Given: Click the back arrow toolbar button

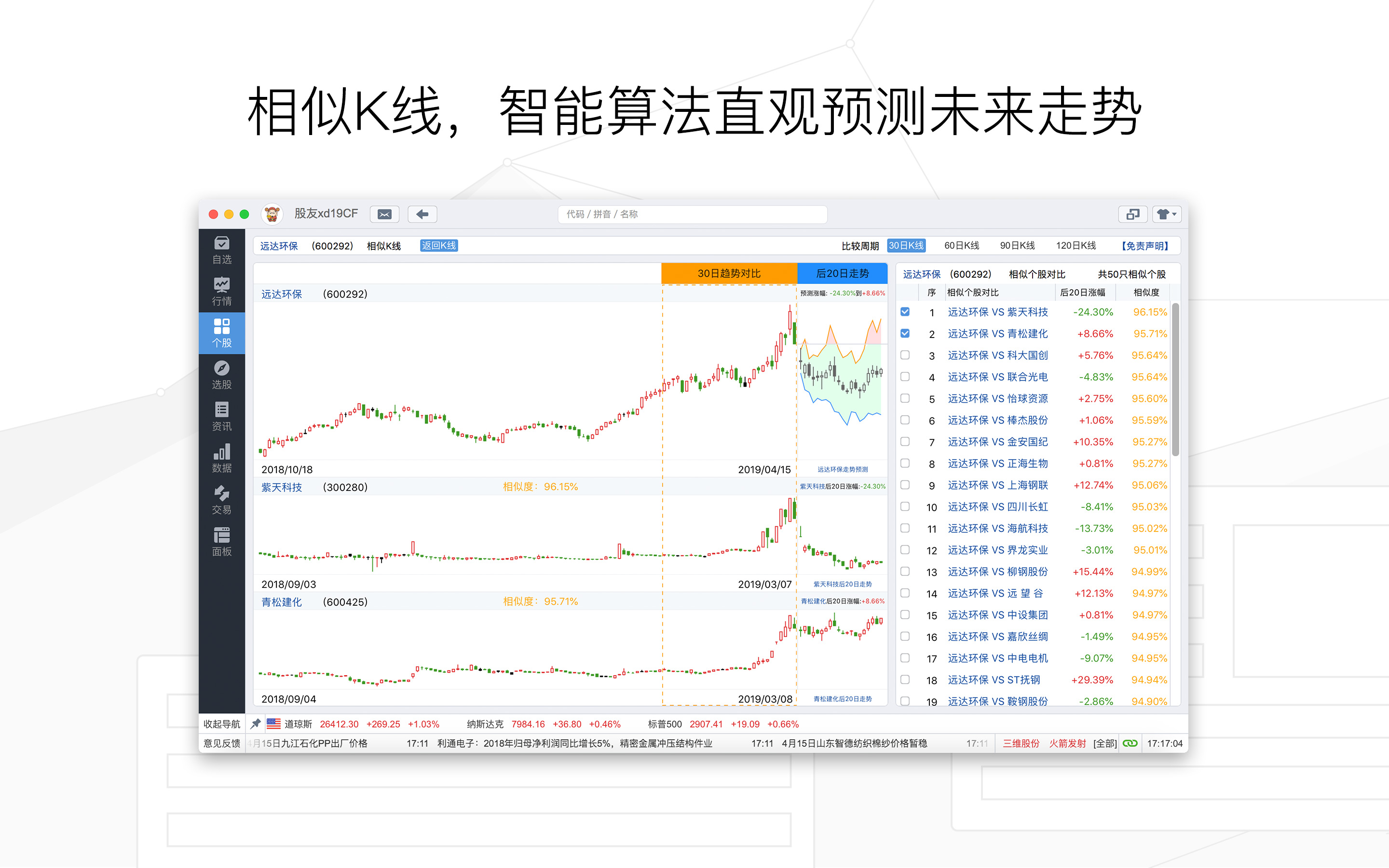Looking at the screenshot, I should (x=422, y=214).
